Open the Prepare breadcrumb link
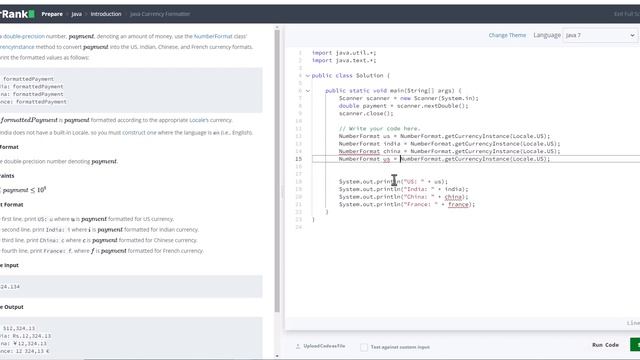The width and height of the screenshot is (640, 360). click(52, 14)
